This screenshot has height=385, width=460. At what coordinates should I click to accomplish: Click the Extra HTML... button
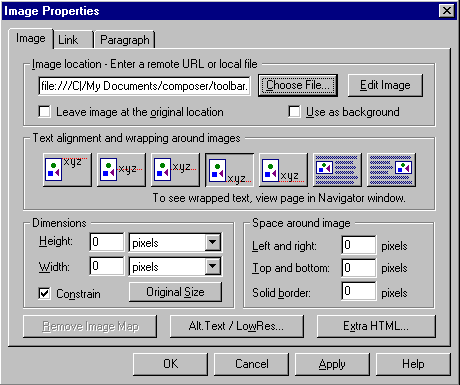point(376,326)
